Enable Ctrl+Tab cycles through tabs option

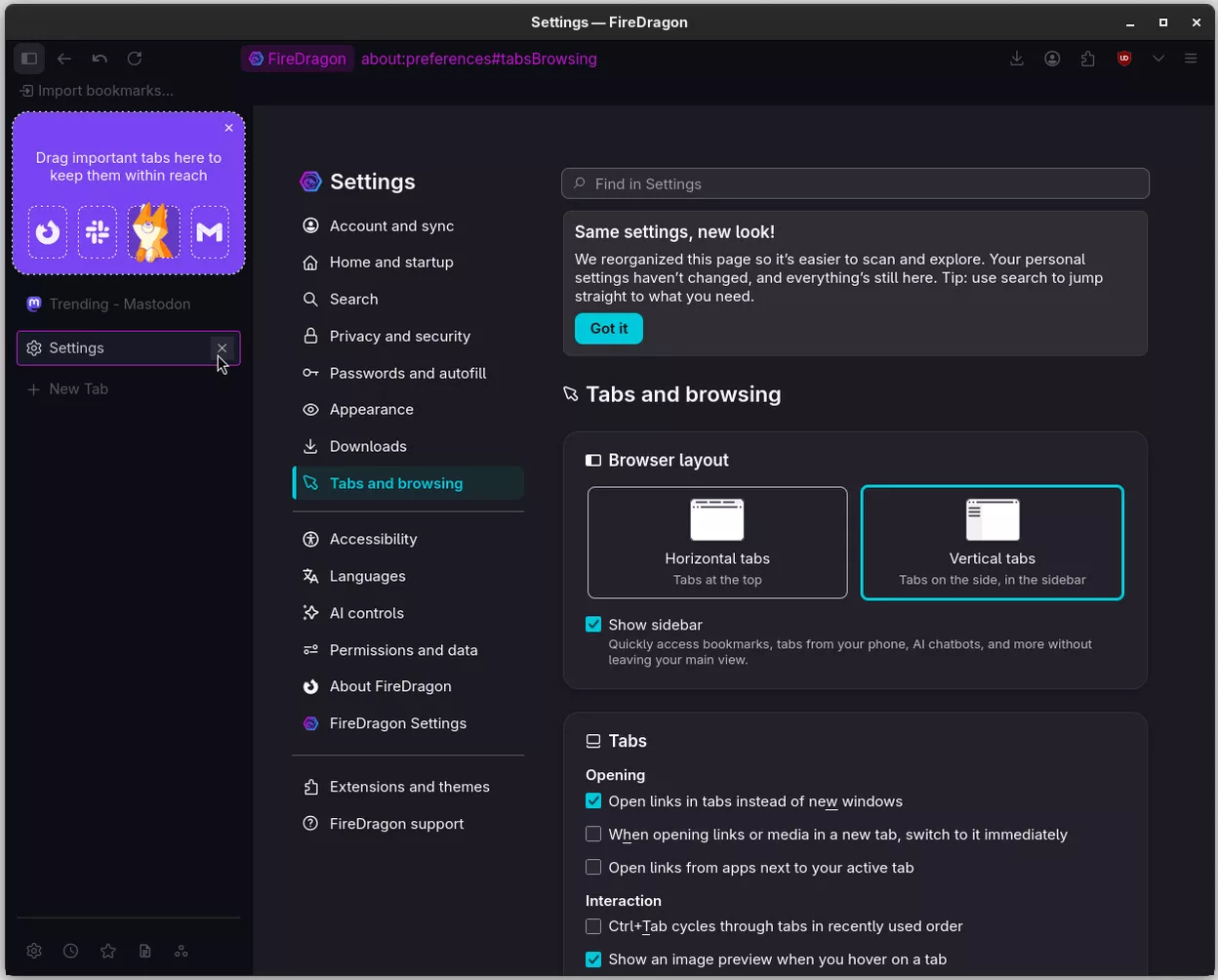click(x=593, y=926)
